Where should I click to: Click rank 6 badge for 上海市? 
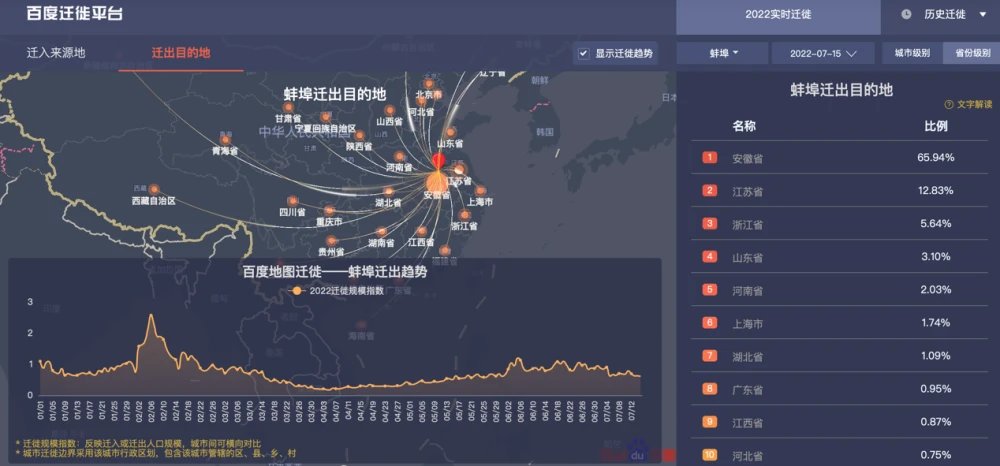pyautogui.click(x=710, y=323)
